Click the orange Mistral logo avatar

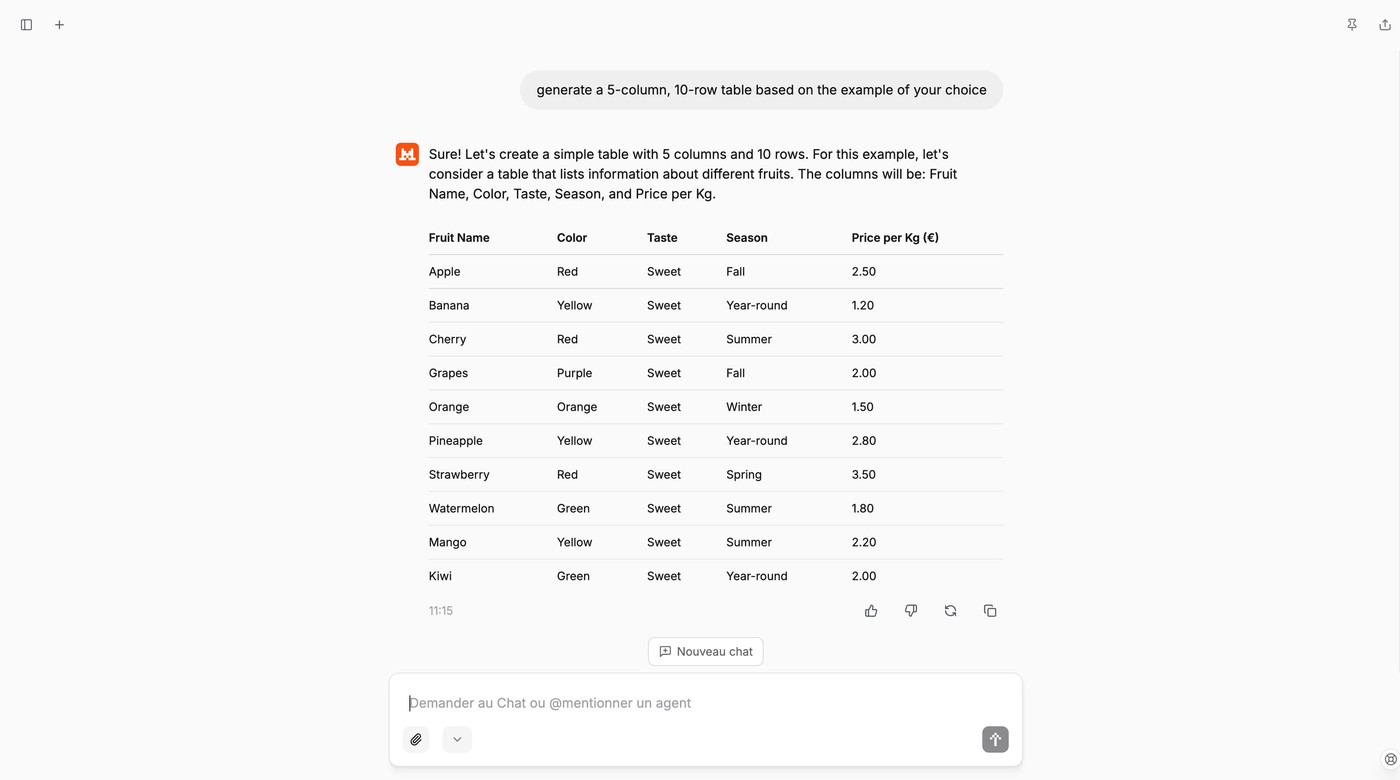(407, 154)
